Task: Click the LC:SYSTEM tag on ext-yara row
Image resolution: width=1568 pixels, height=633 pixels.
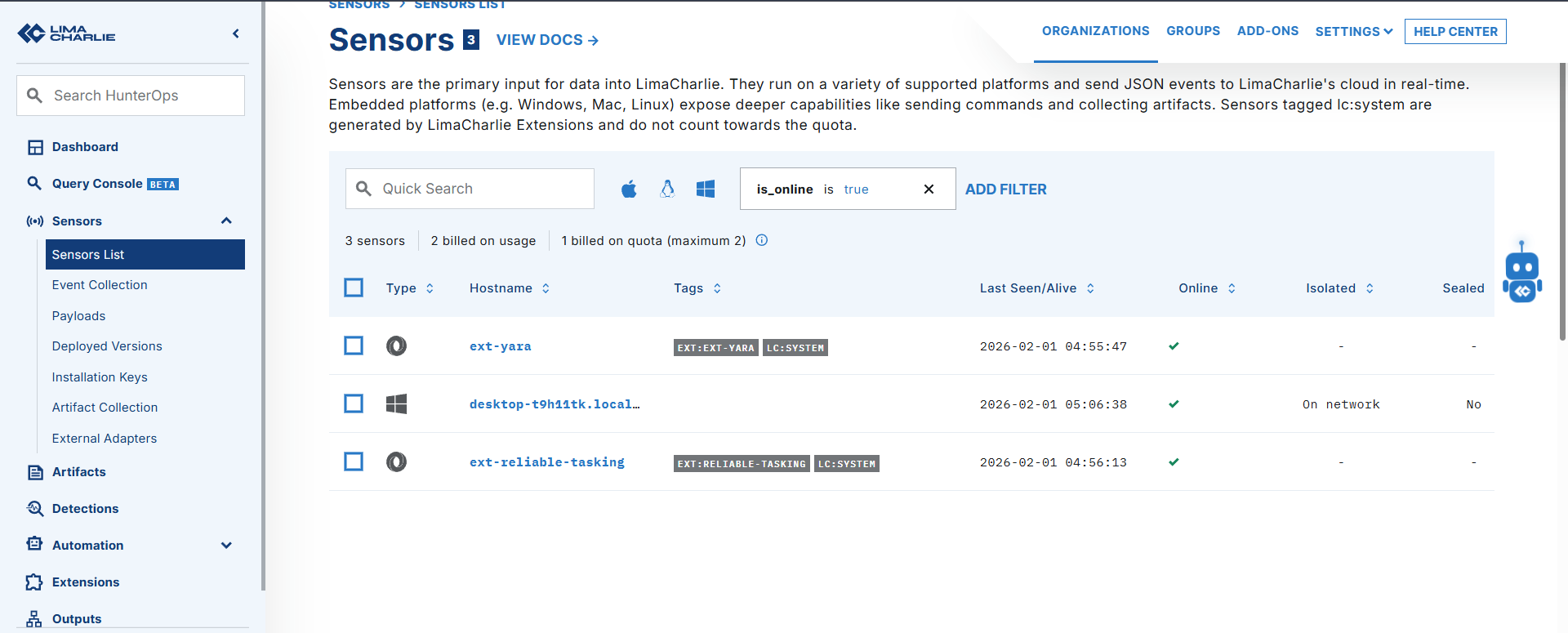Action: coord(795,348)
